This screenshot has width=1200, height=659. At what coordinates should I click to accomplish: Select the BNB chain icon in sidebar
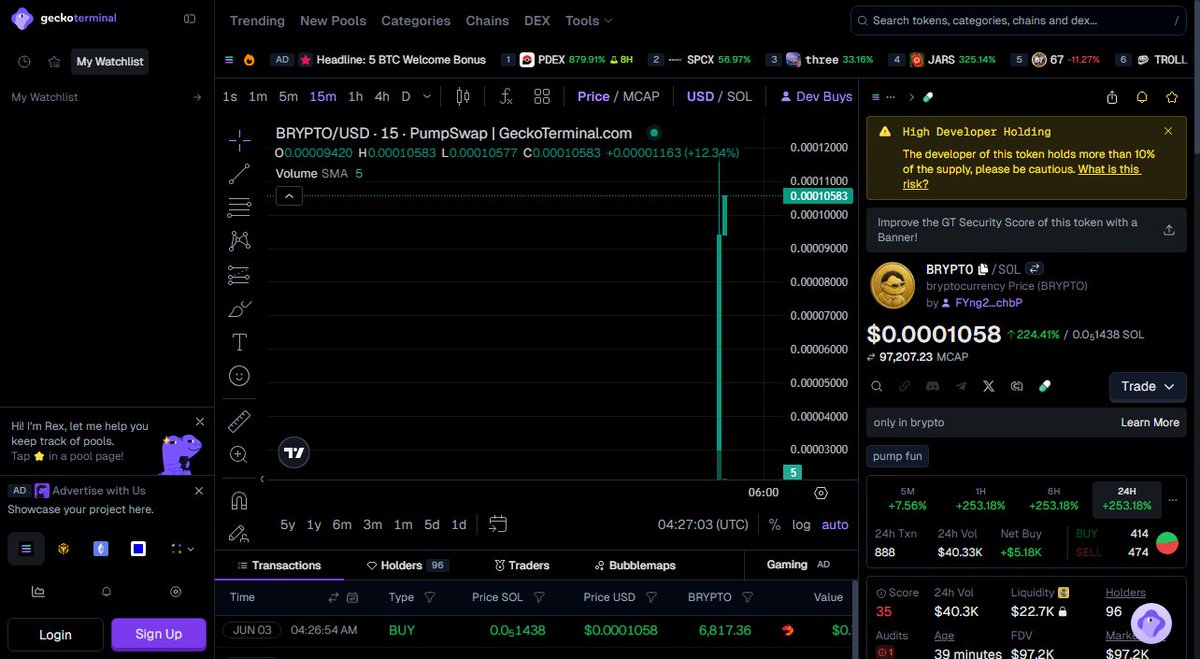(x=63, y=548)
